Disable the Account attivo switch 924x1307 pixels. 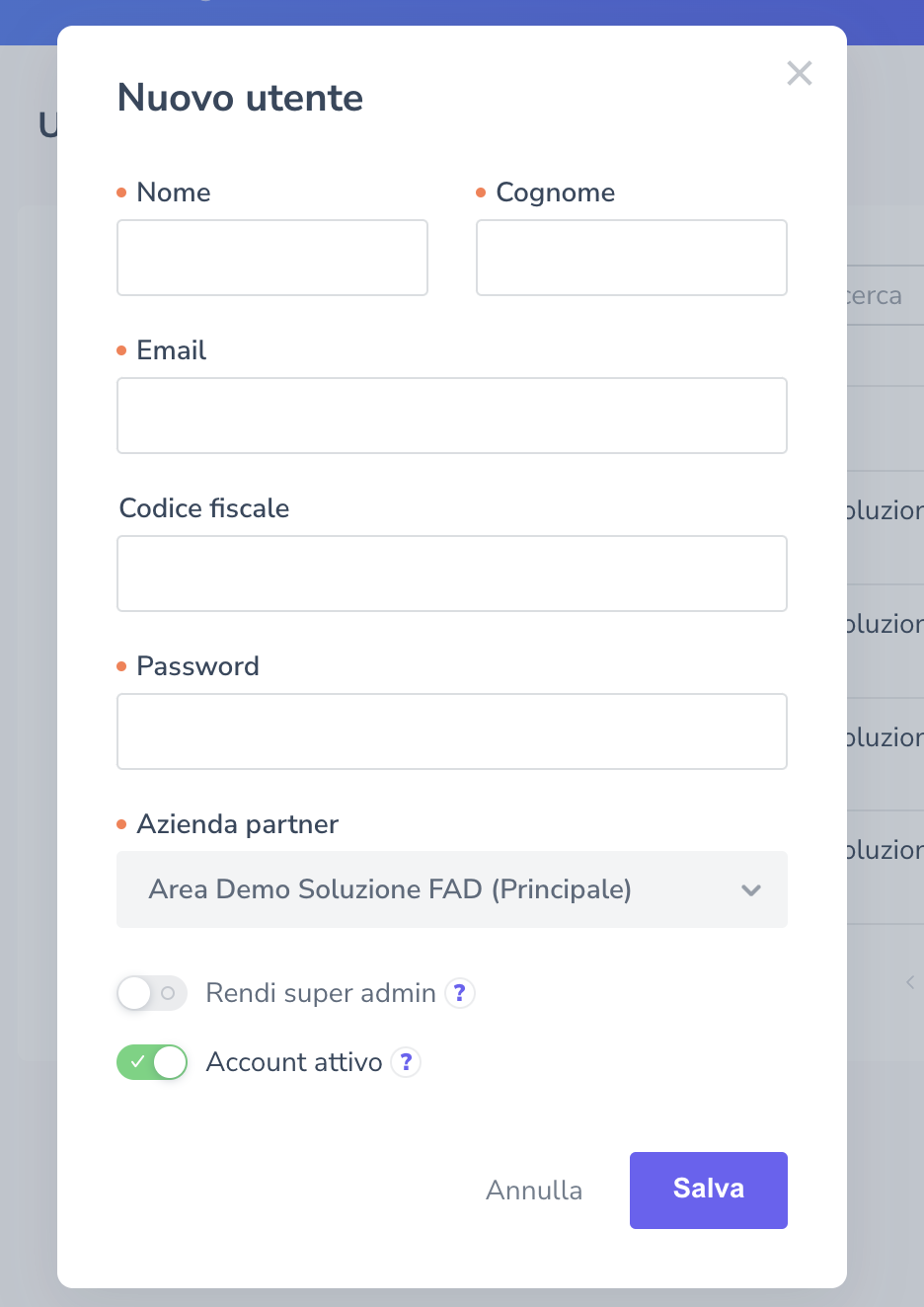tap(151, 1062)
